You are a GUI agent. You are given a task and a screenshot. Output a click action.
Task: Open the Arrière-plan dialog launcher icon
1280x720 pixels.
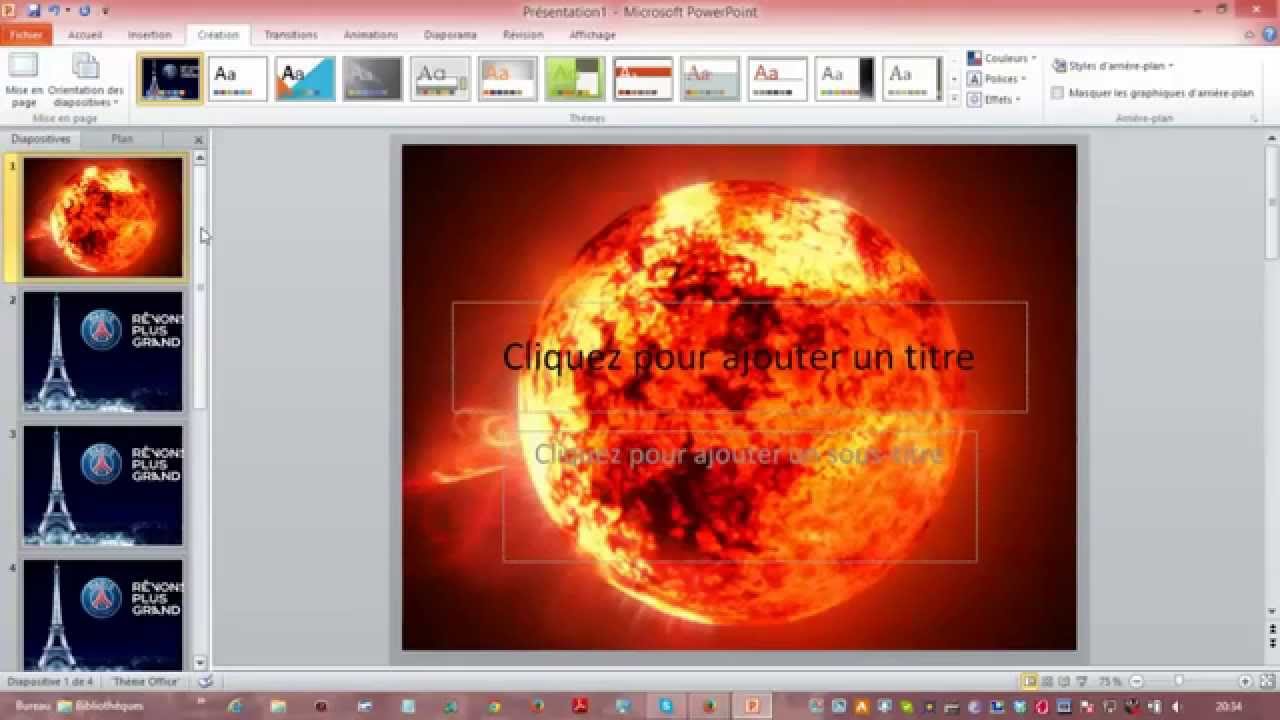click(x=1253, y=118)
